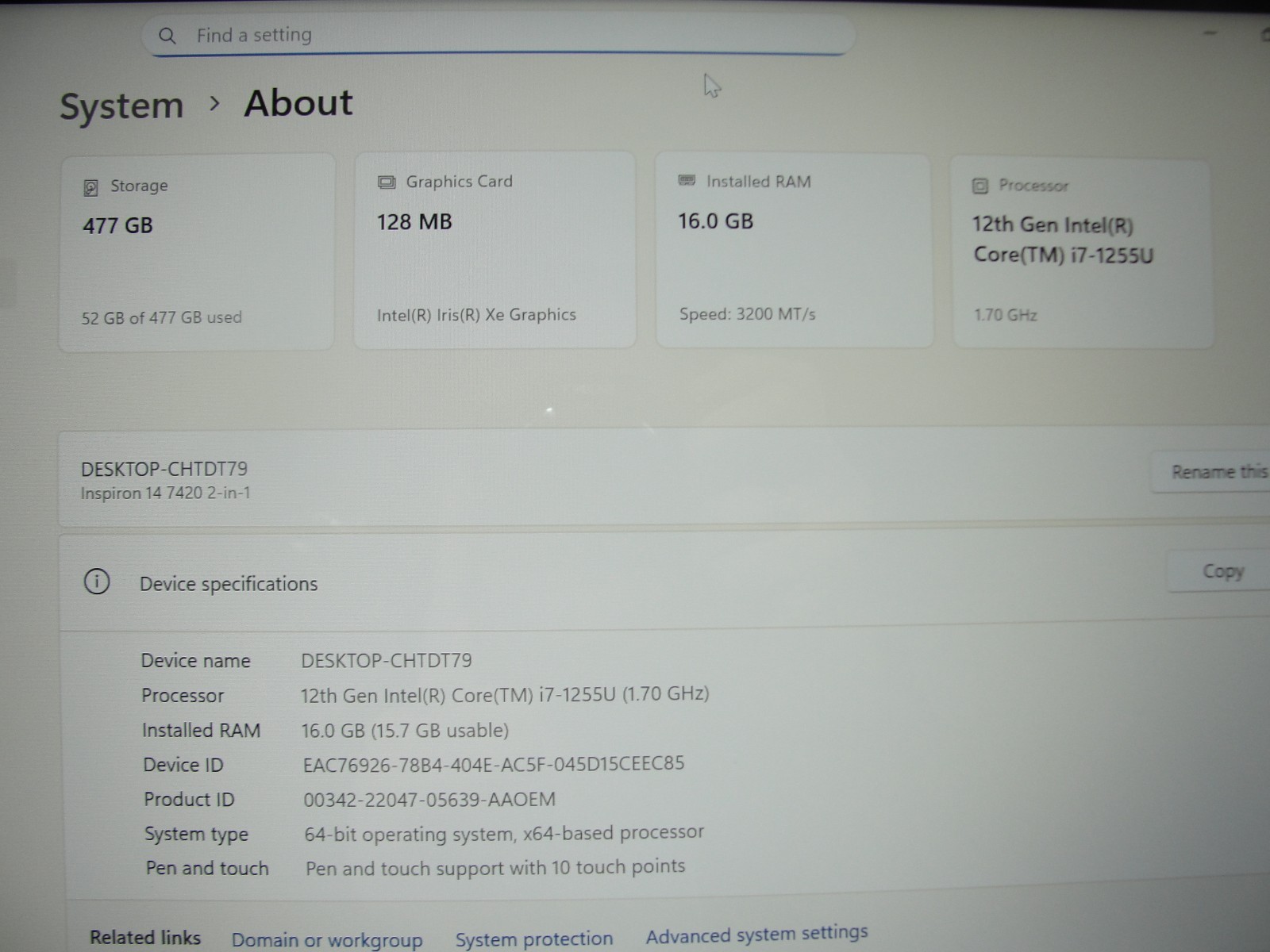Select the Processor value in specifications list
The width and height of the screenshot is (1270, 952).
(x=505, y=695)
